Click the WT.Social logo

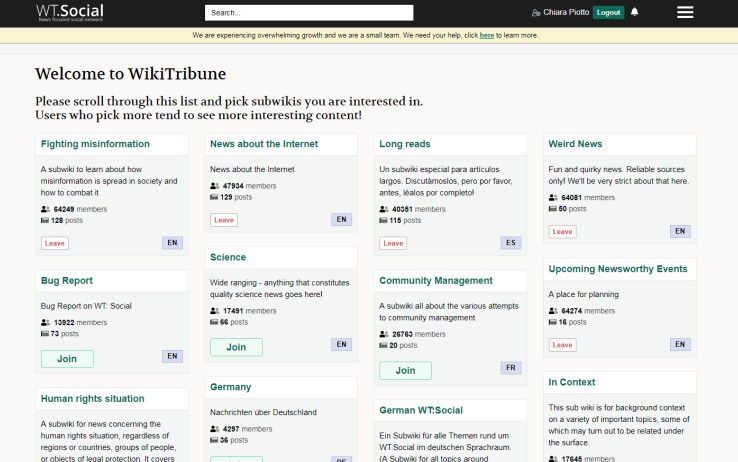70,12
